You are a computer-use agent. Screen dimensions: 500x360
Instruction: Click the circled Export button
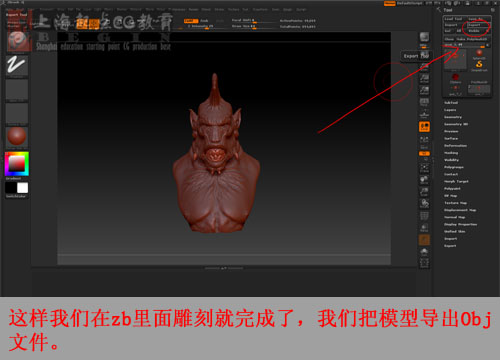point(477,25)
